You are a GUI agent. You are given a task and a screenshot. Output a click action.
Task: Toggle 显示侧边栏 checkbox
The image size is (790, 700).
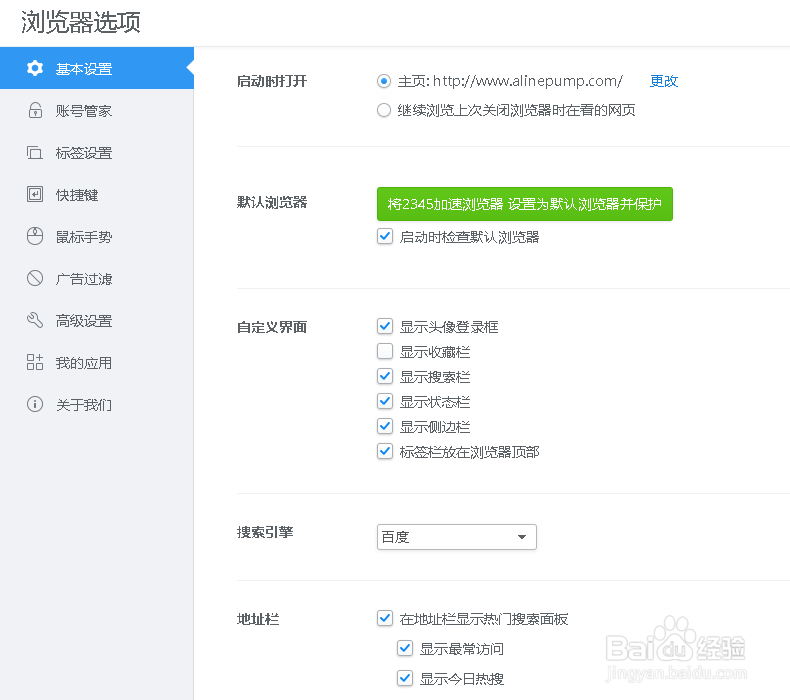385,426
